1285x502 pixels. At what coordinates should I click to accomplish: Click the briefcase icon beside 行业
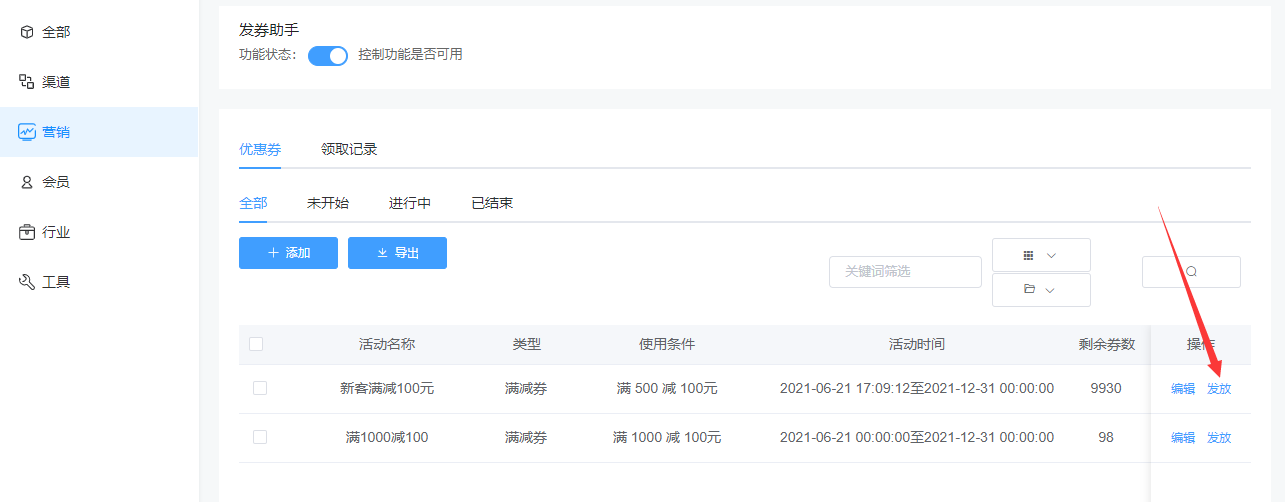coord(27,232)
